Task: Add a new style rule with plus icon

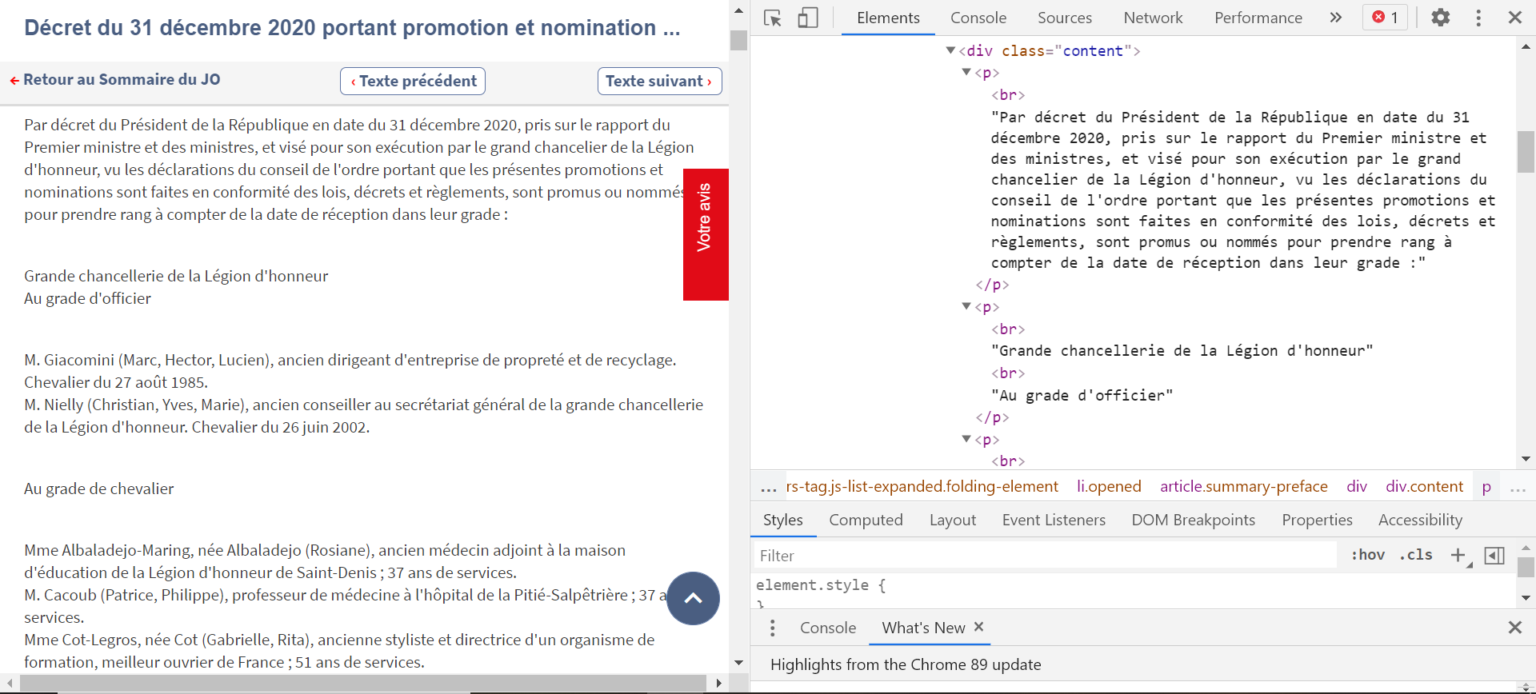Action: [1458, 555]
